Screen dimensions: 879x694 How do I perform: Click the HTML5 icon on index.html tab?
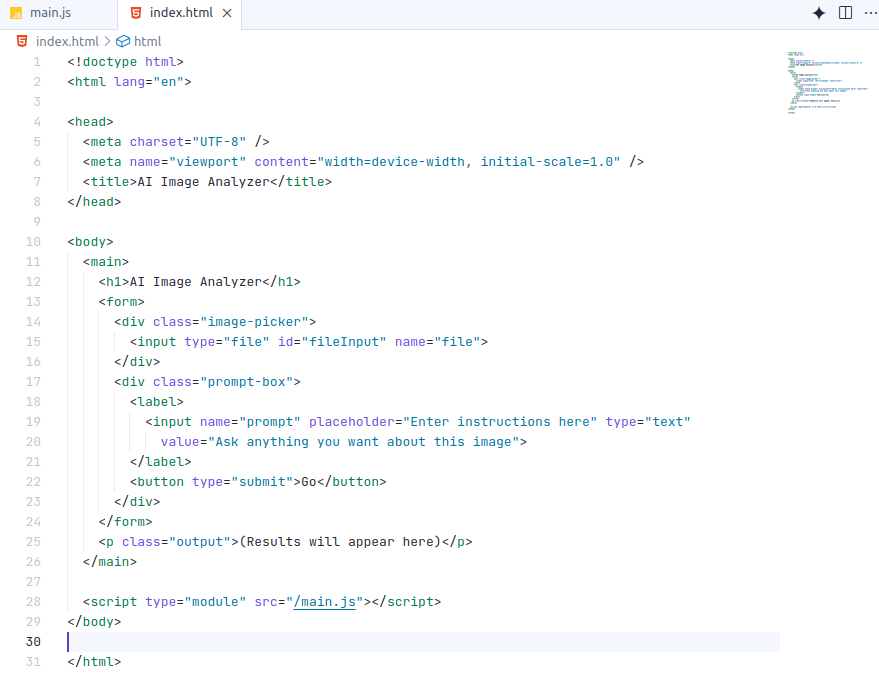(136, 13)
